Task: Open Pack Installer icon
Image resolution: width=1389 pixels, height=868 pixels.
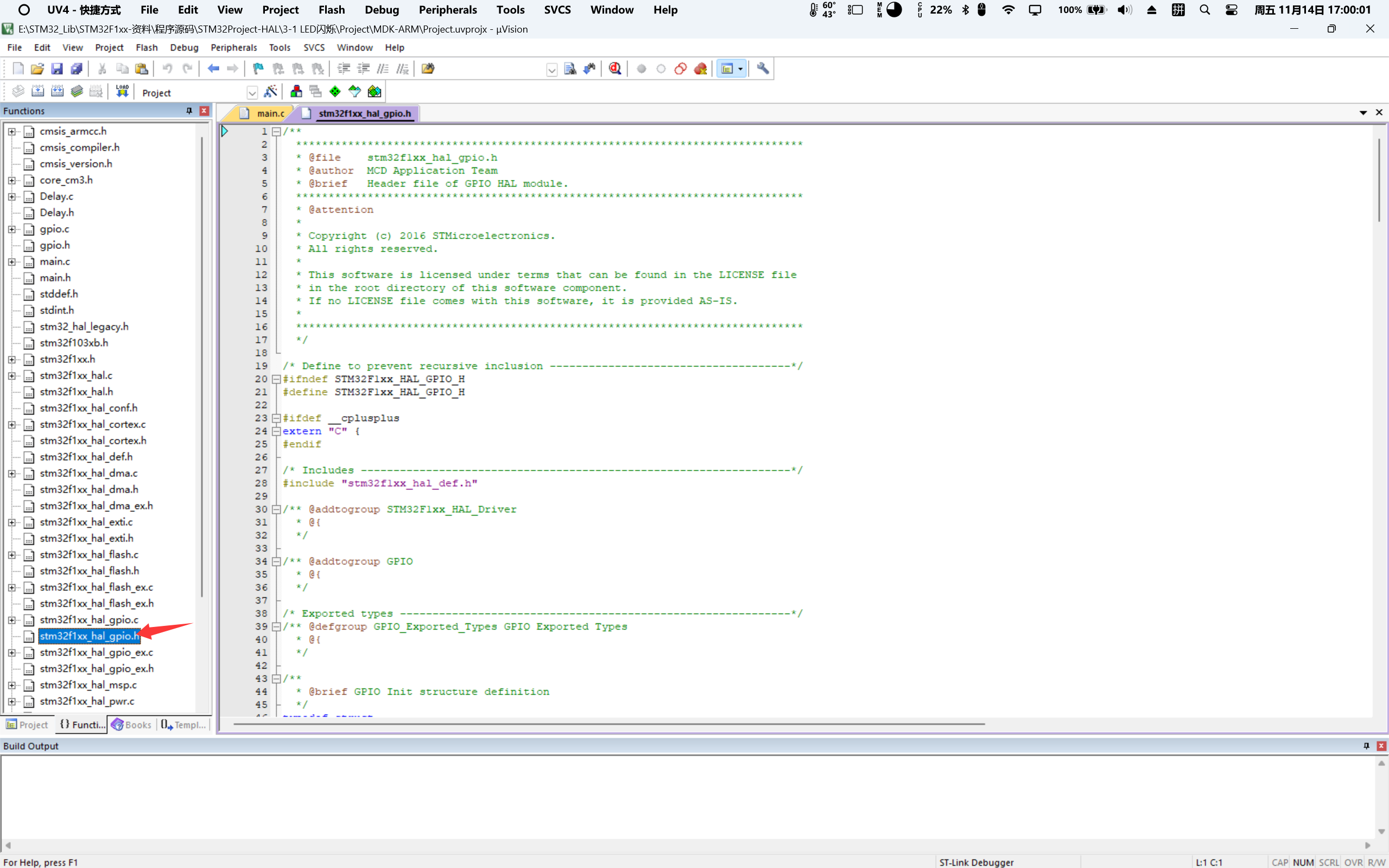Action: coord(374,92)
